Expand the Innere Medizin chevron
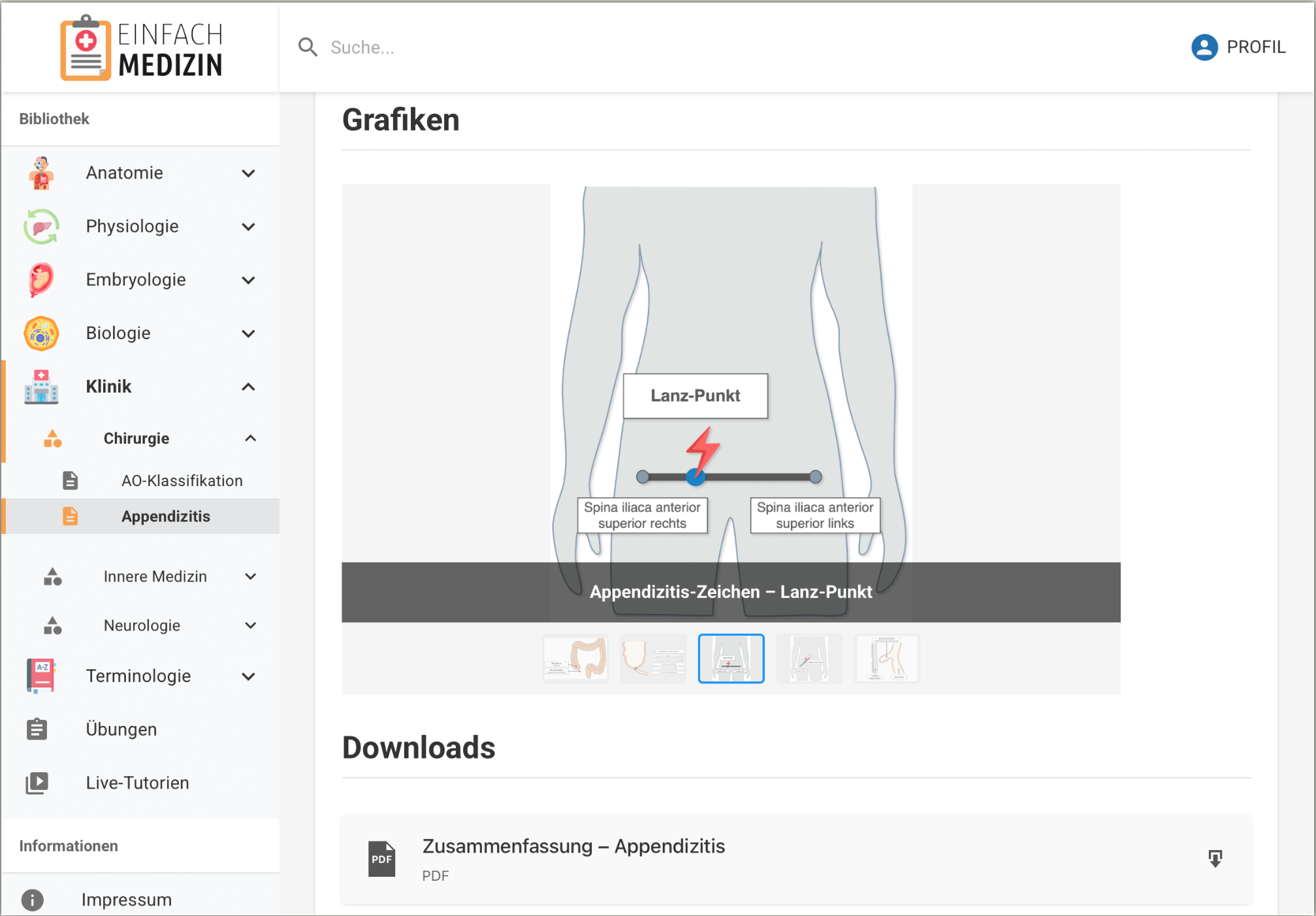This screenshot has height=916, width=1316. click(250, 576)
